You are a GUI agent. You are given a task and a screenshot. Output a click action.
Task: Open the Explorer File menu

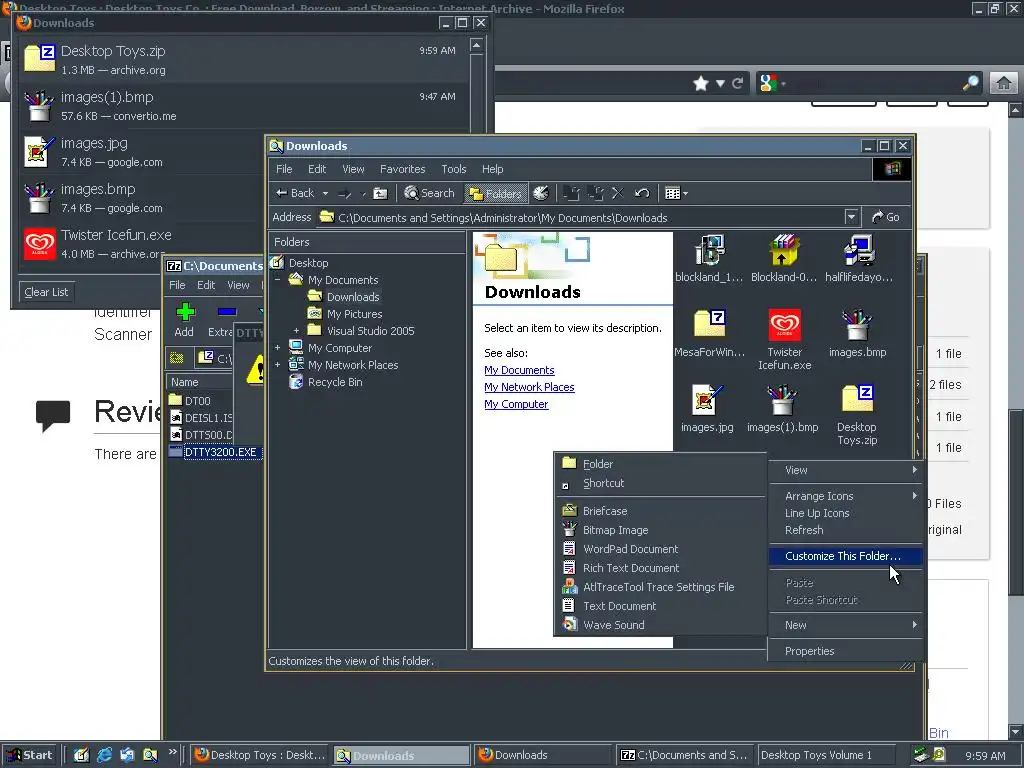pos(284,169)
